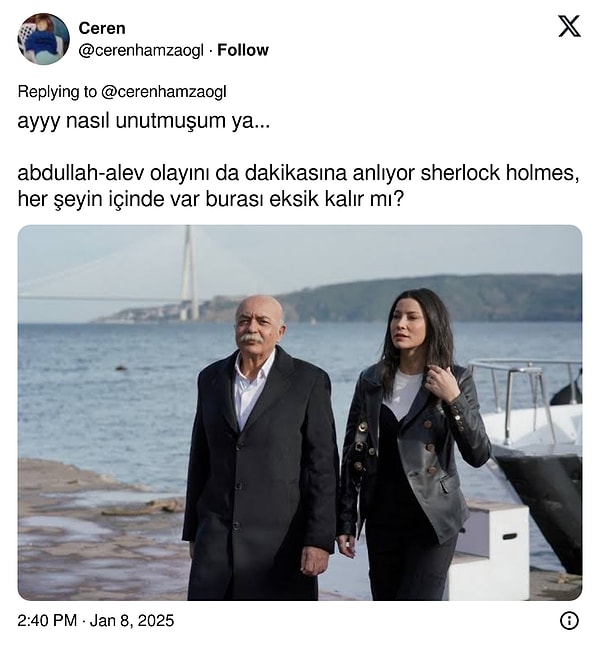Open the X logo link
The width and height of the screenshot is (600, 651).
pyautogui.click(x=569, y=26)
